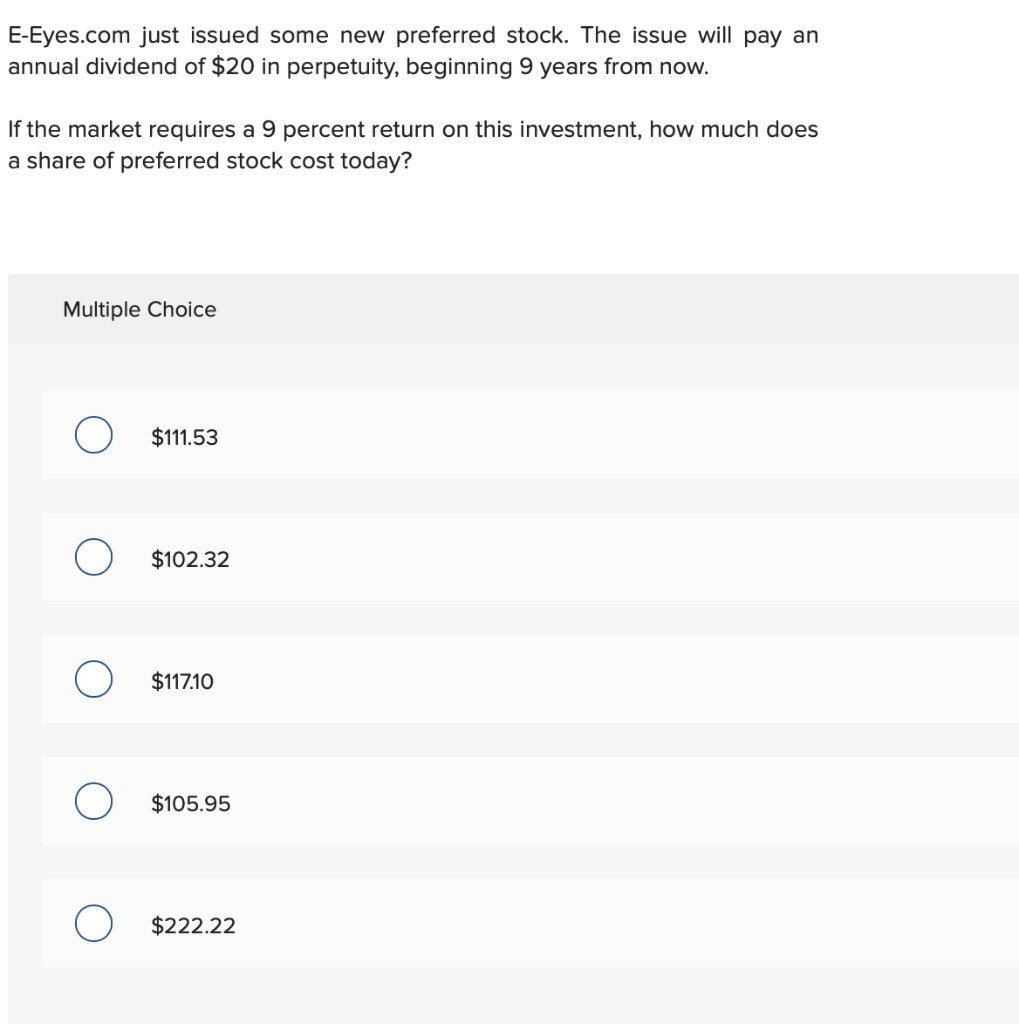Select the $111.53 radio button

pyautogui.click(x=93, y=435)
